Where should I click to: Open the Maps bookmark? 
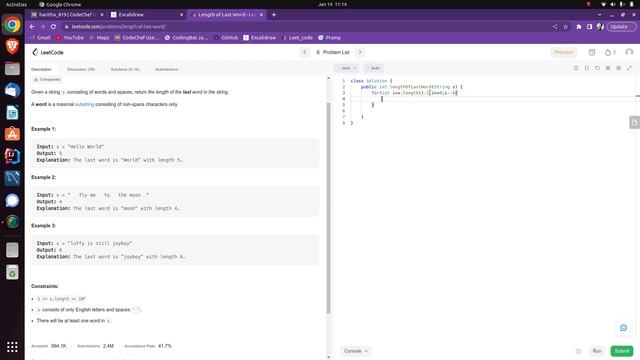(x=99, y=38)
